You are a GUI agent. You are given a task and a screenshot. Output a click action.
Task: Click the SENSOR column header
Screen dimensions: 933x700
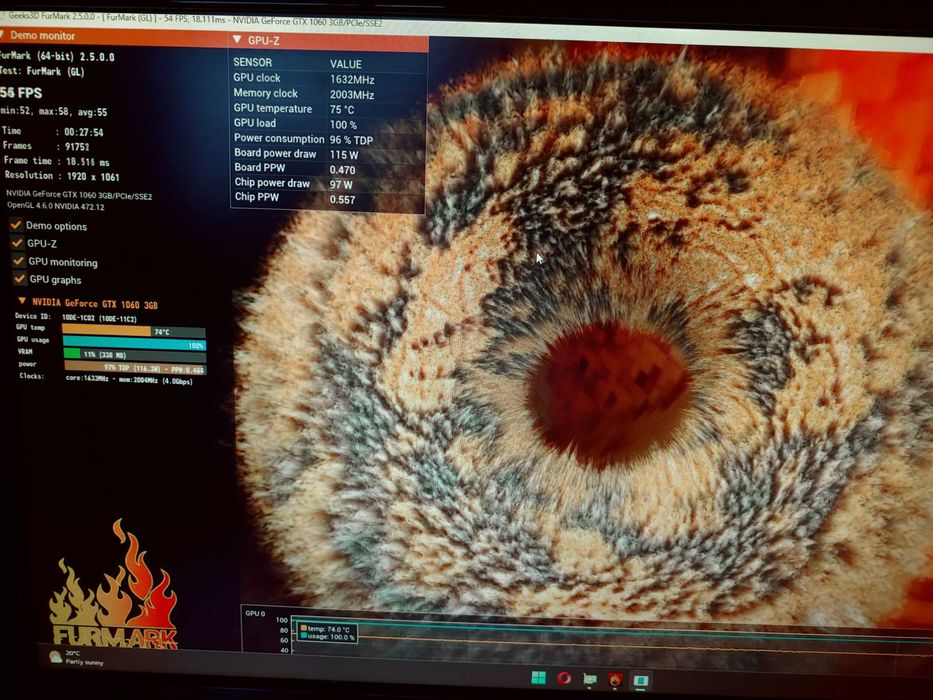[252, 62]
